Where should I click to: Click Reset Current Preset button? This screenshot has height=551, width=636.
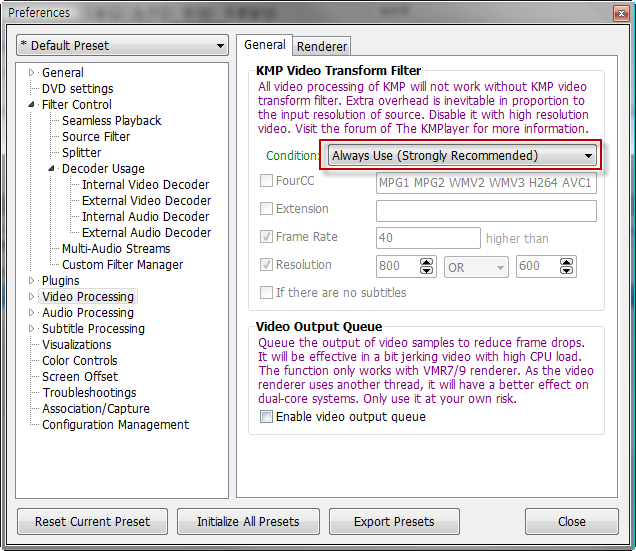[92, 521]
